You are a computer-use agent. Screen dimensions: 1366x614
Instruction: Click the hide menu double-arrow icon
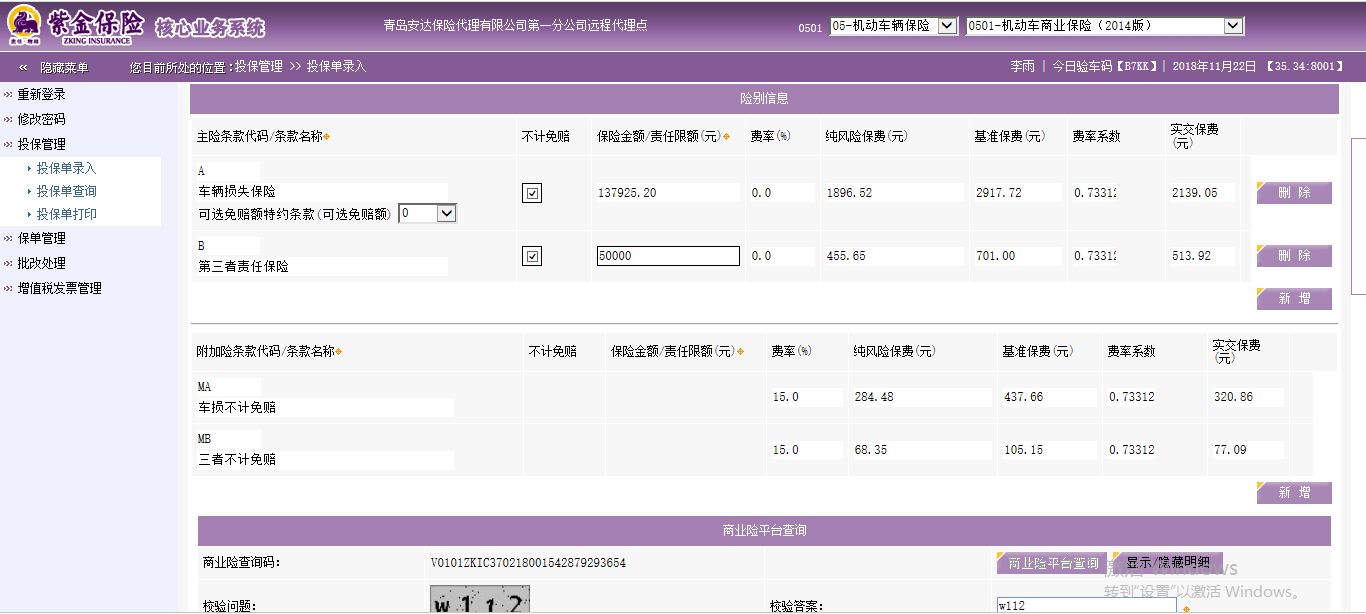23,67
